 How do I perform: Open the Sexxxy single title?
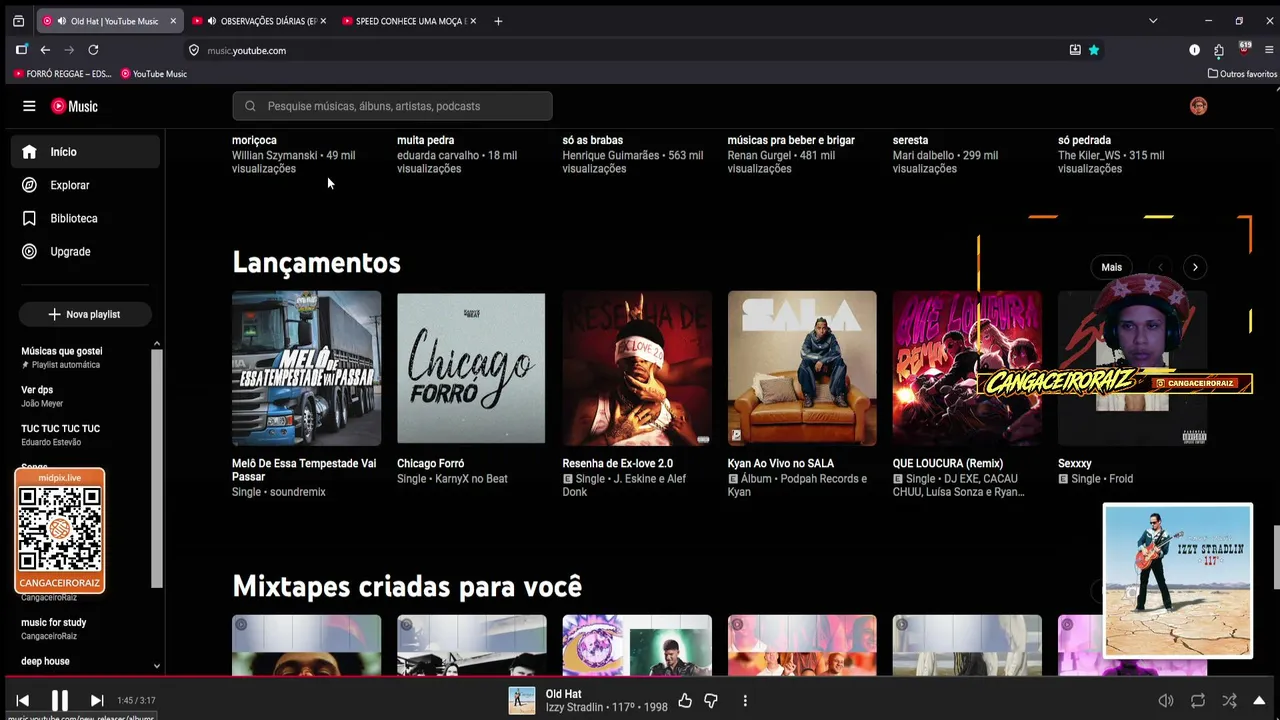coord(1075,464)
